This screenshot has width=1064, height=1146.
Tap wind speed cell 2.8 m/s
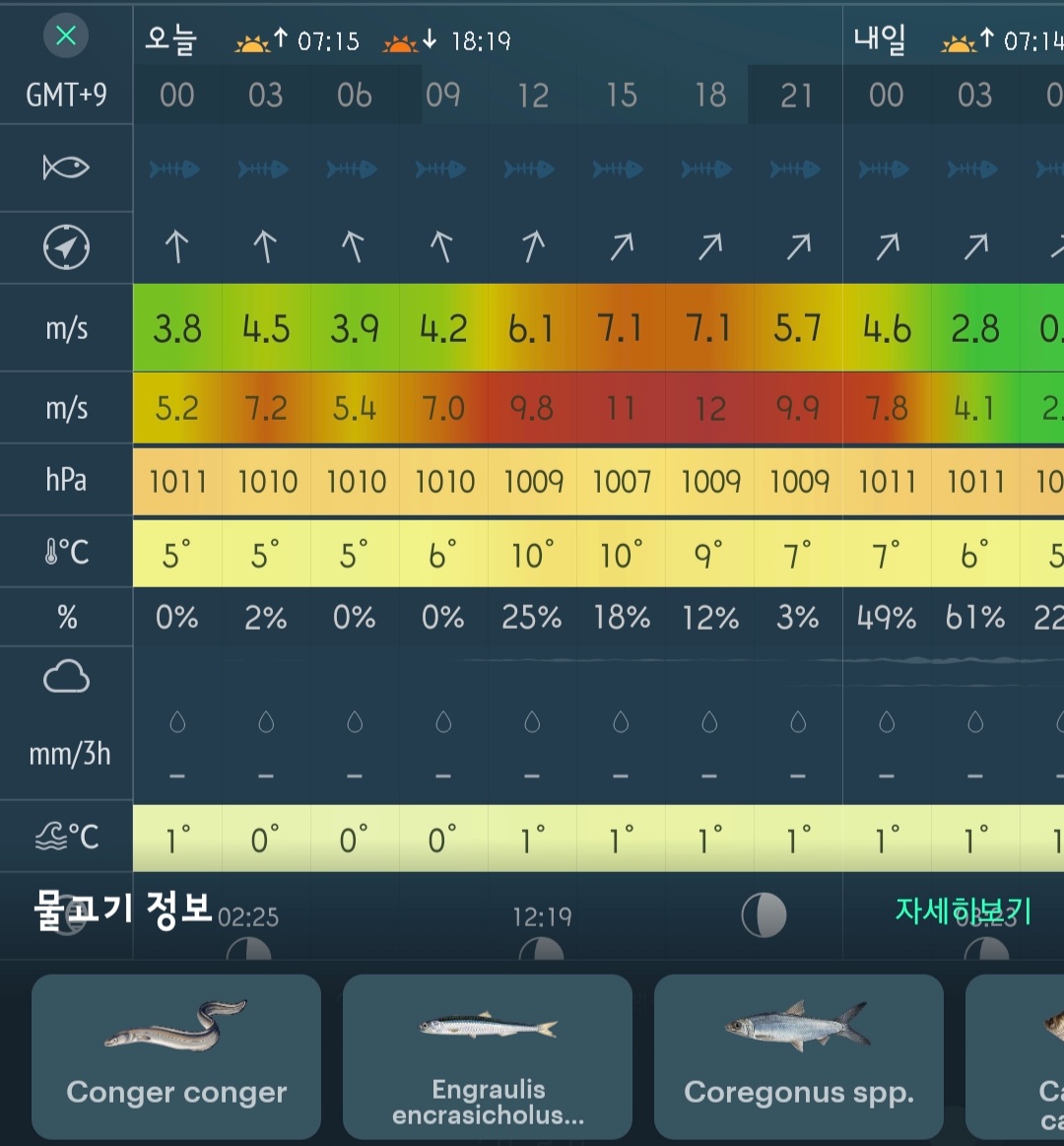(975, 328)
